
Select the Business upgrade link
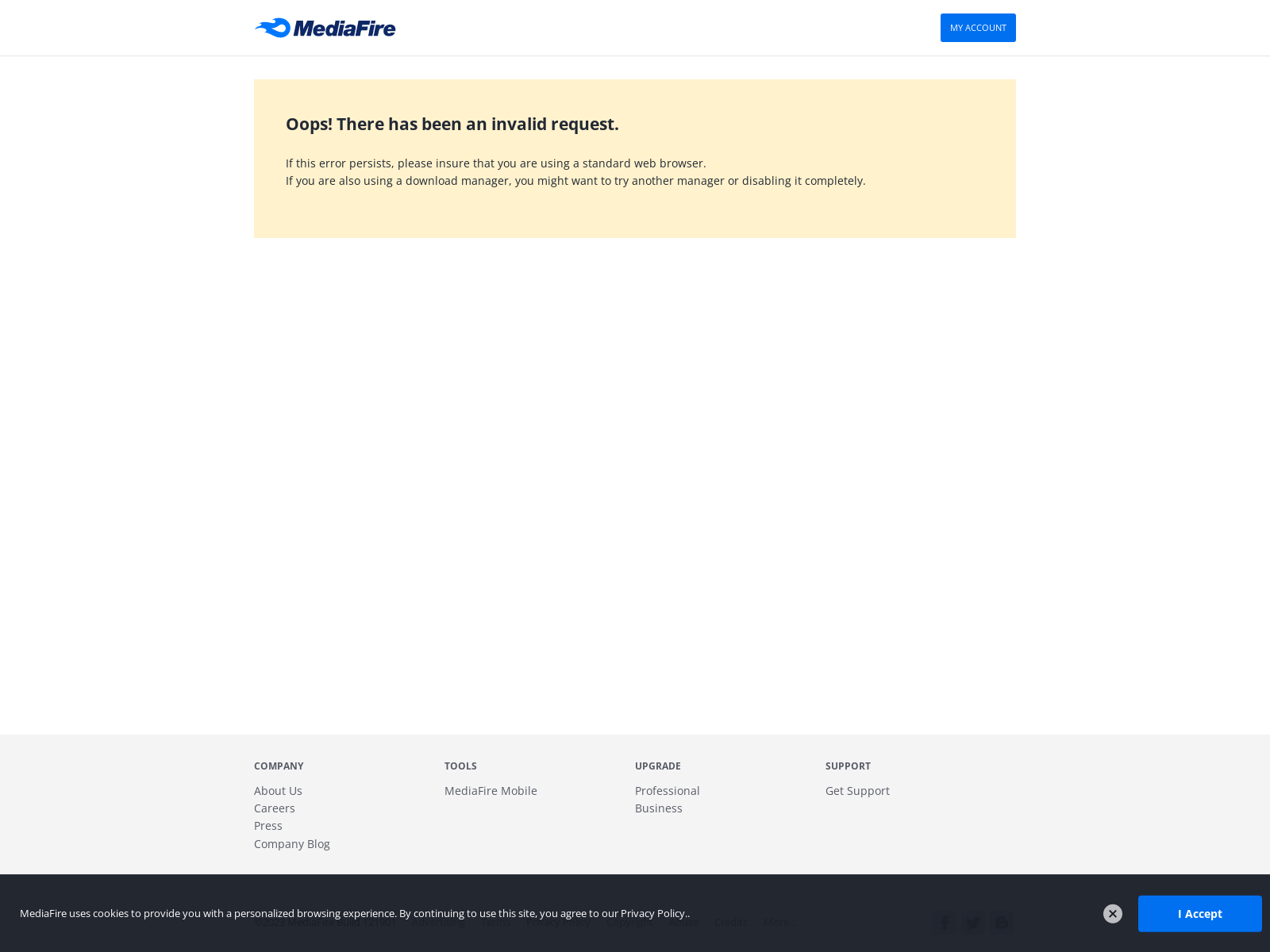659,808
